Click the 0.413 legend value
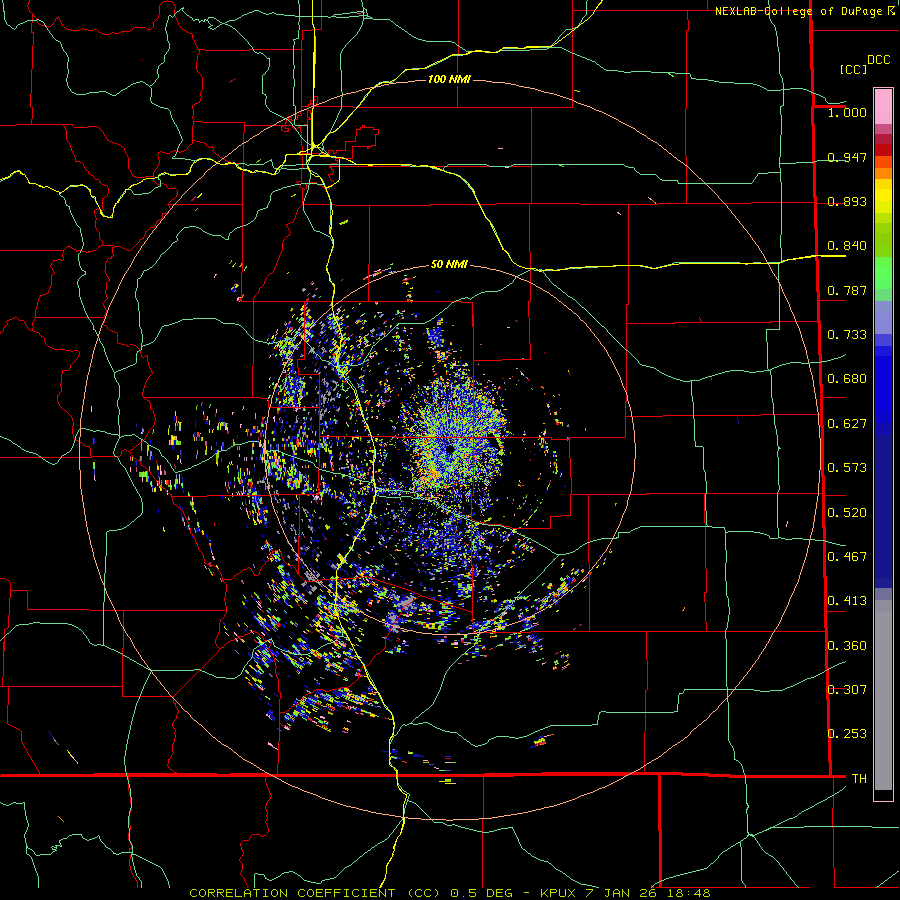The width and height of the screenshot is (900, 900). (847, 601)
